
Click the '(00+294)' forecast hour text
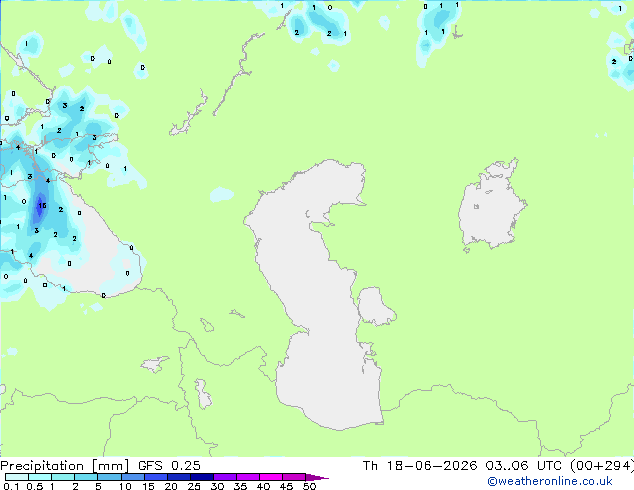tap(602, 466)
